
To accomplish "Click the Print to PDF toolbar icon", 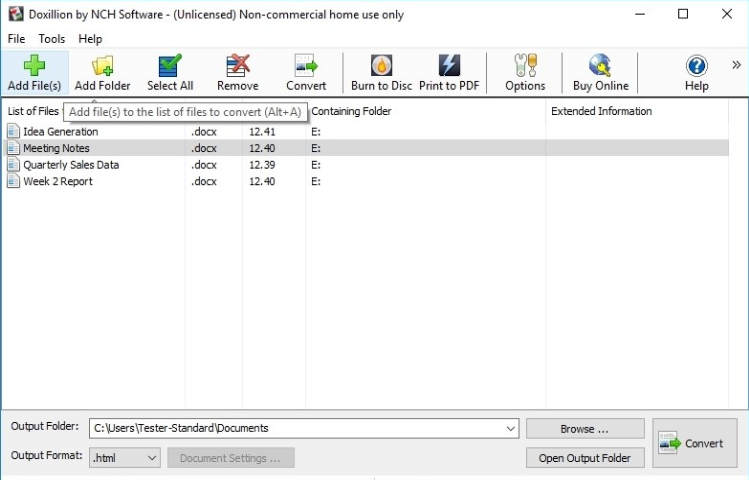I will tap(449, 65).
